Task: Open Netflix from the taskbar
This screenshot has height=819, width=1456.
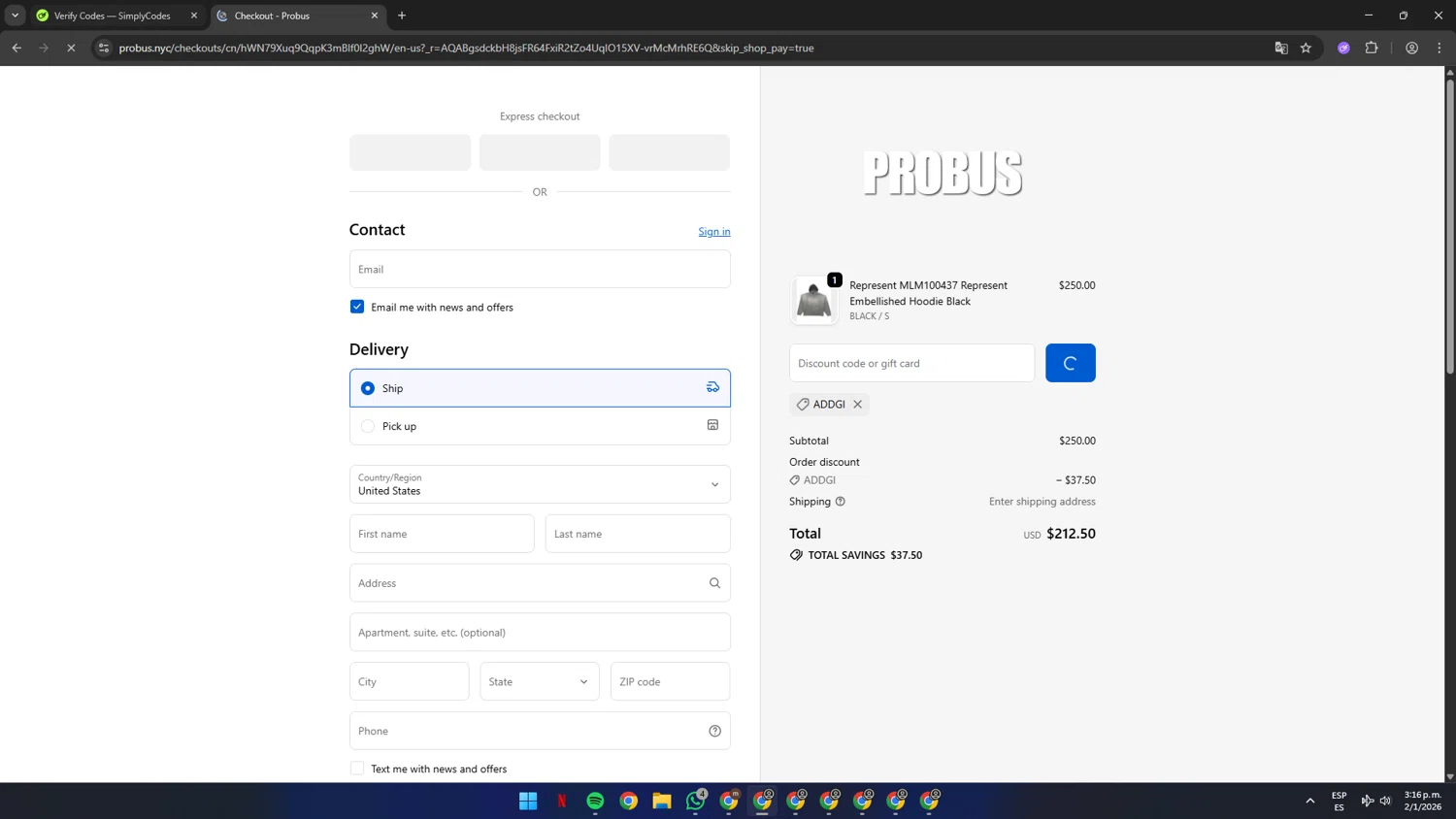Action: 562,801
